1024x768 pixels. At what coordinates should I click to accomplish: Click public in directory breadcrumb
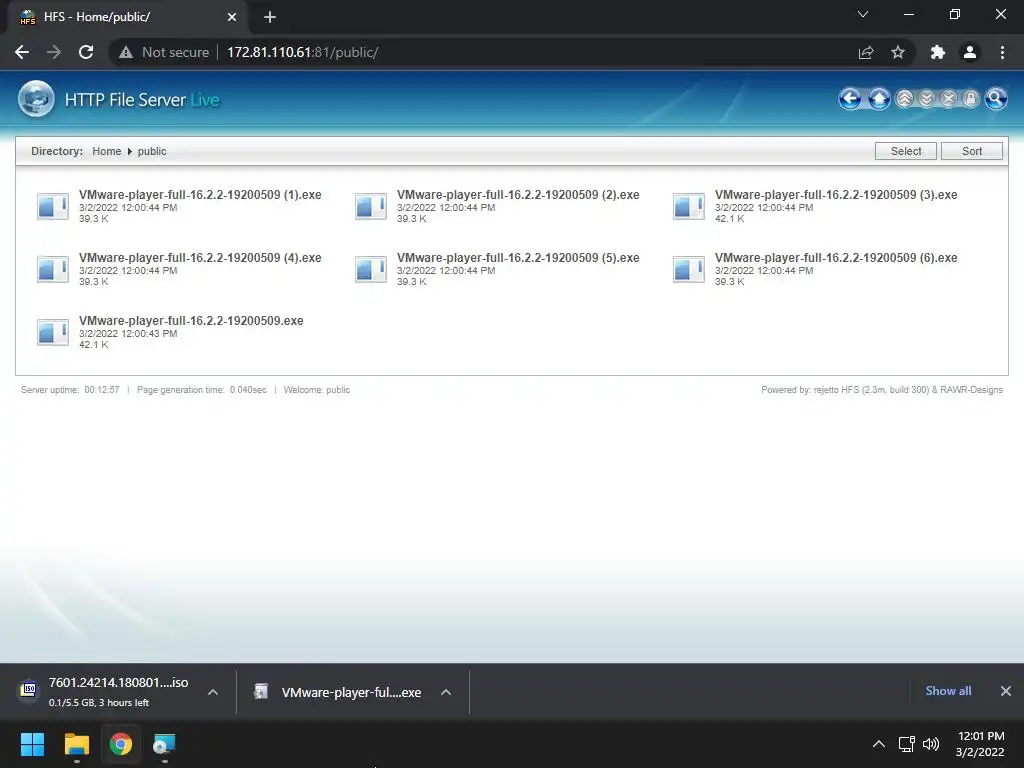tap(152, 151)
